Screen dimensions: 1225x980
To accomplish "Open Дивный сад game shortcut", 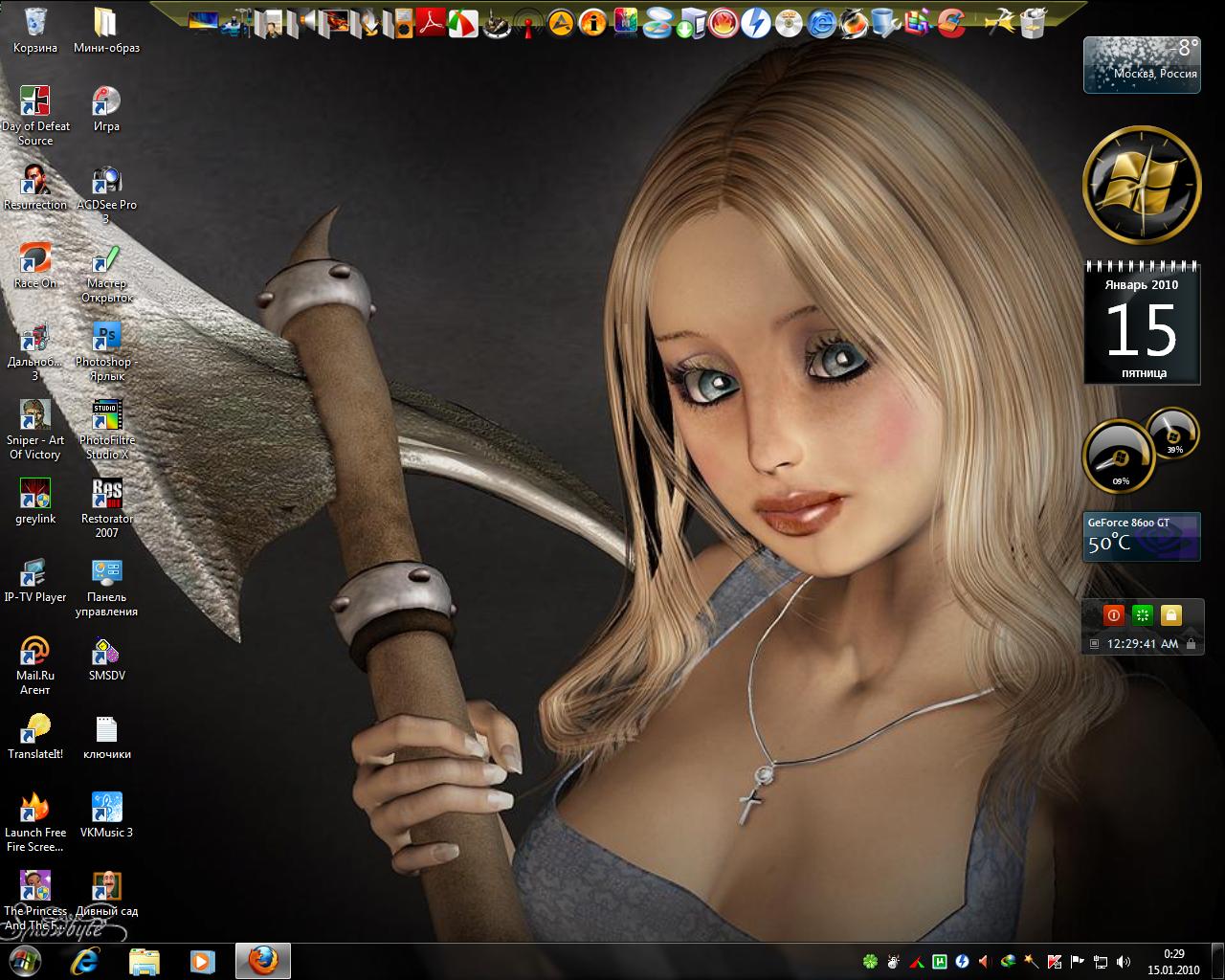I will coord(106,893).
